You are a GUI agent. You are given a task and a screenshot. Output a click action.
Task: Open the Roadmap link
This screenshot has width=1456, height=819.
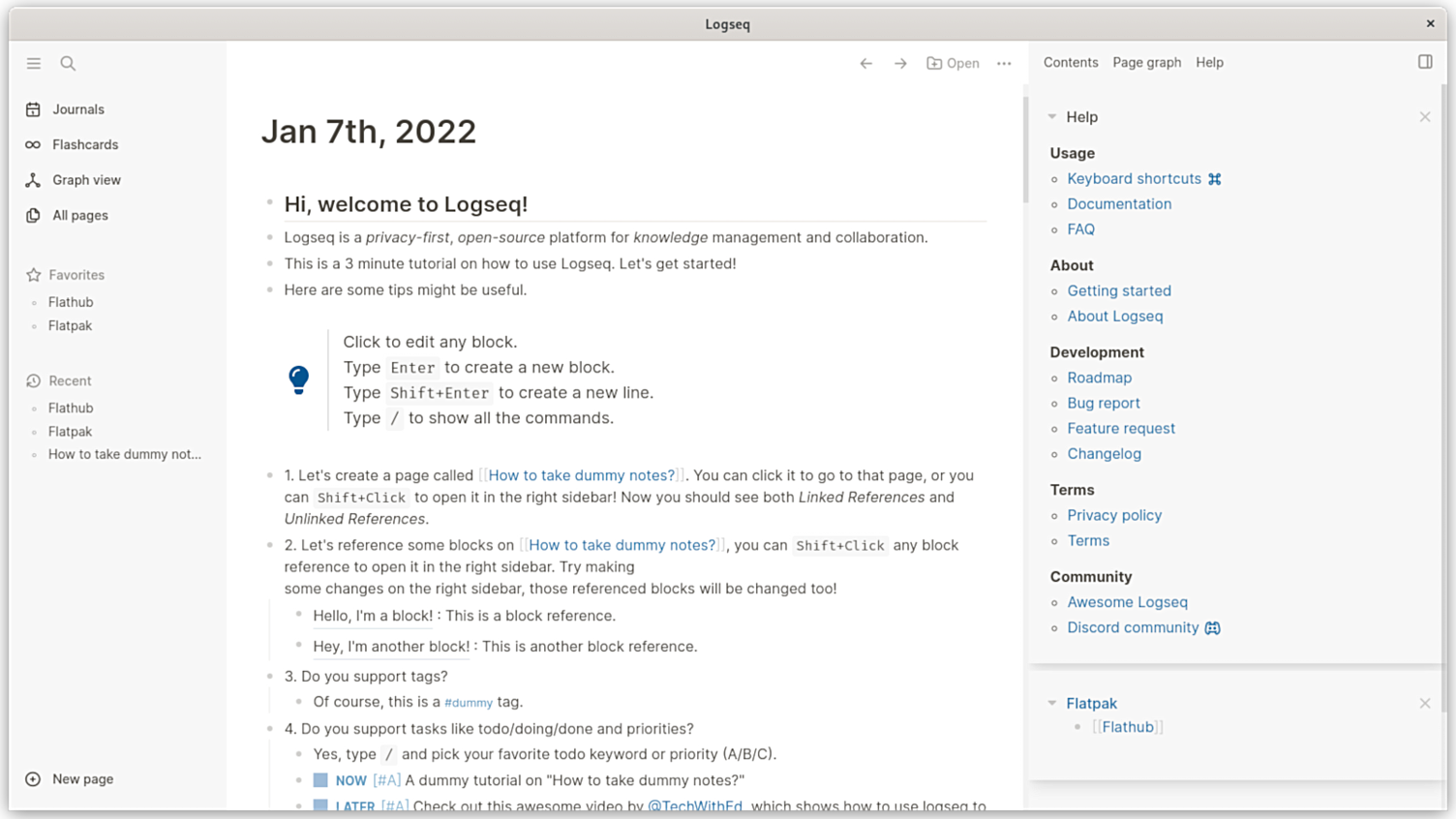pyautogui.click(x=1099, y=378)
